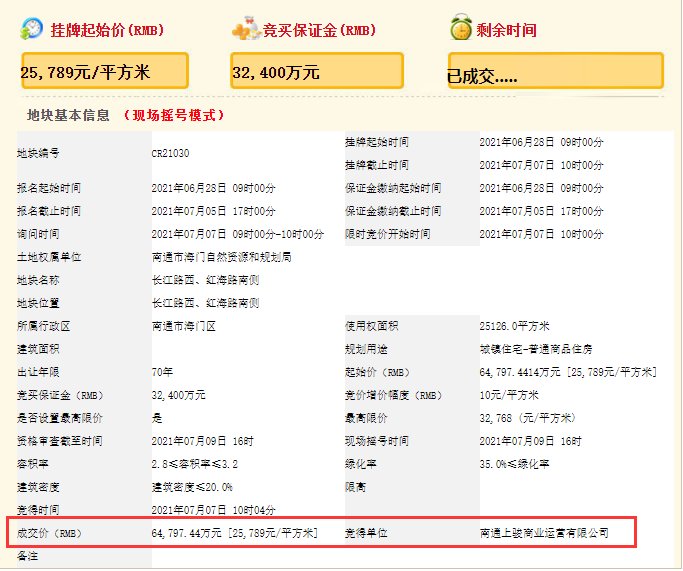Click the 地块编号 row label

[38, 153]
